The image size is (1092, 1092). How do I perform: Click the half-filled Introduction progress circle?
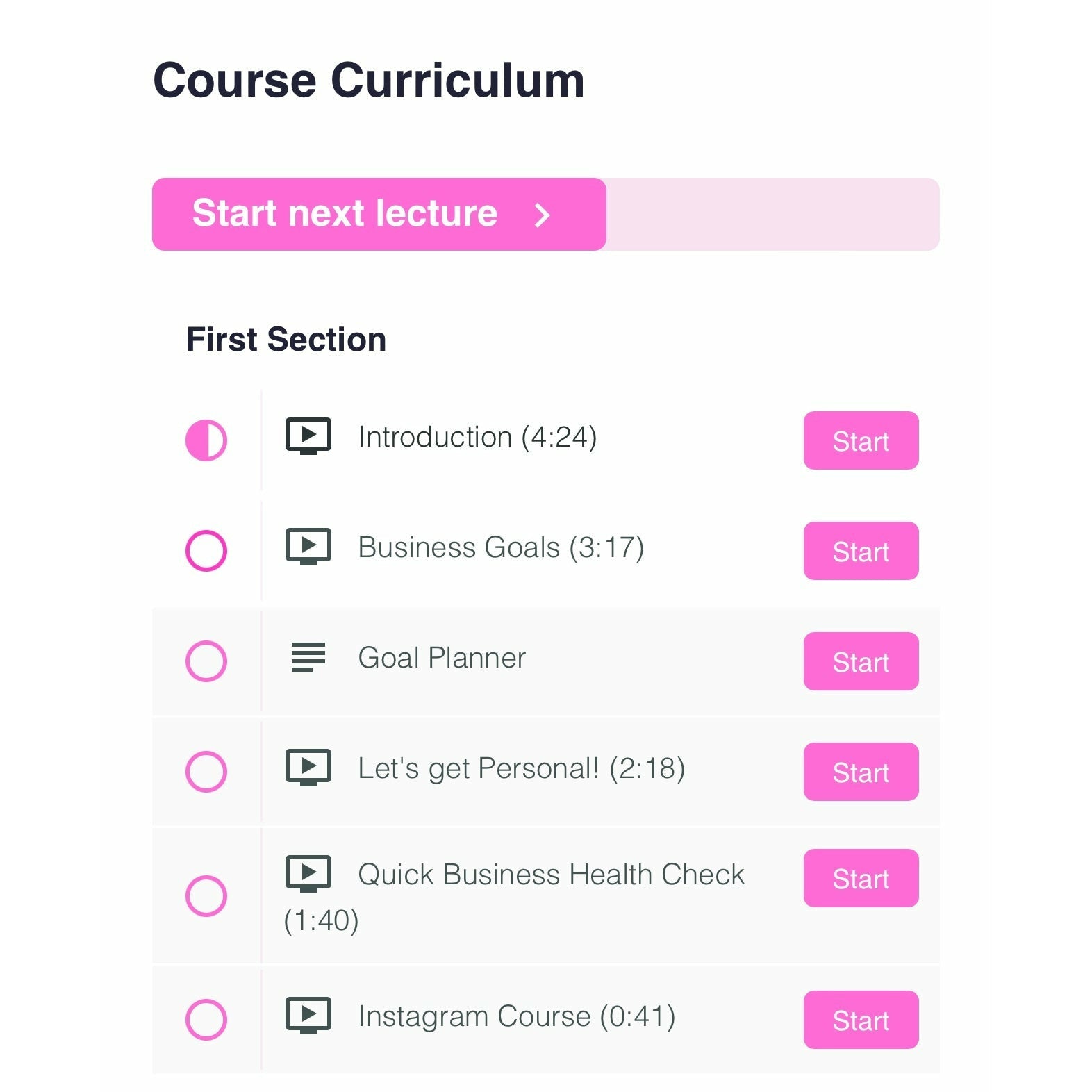click(x=206, y=440)
